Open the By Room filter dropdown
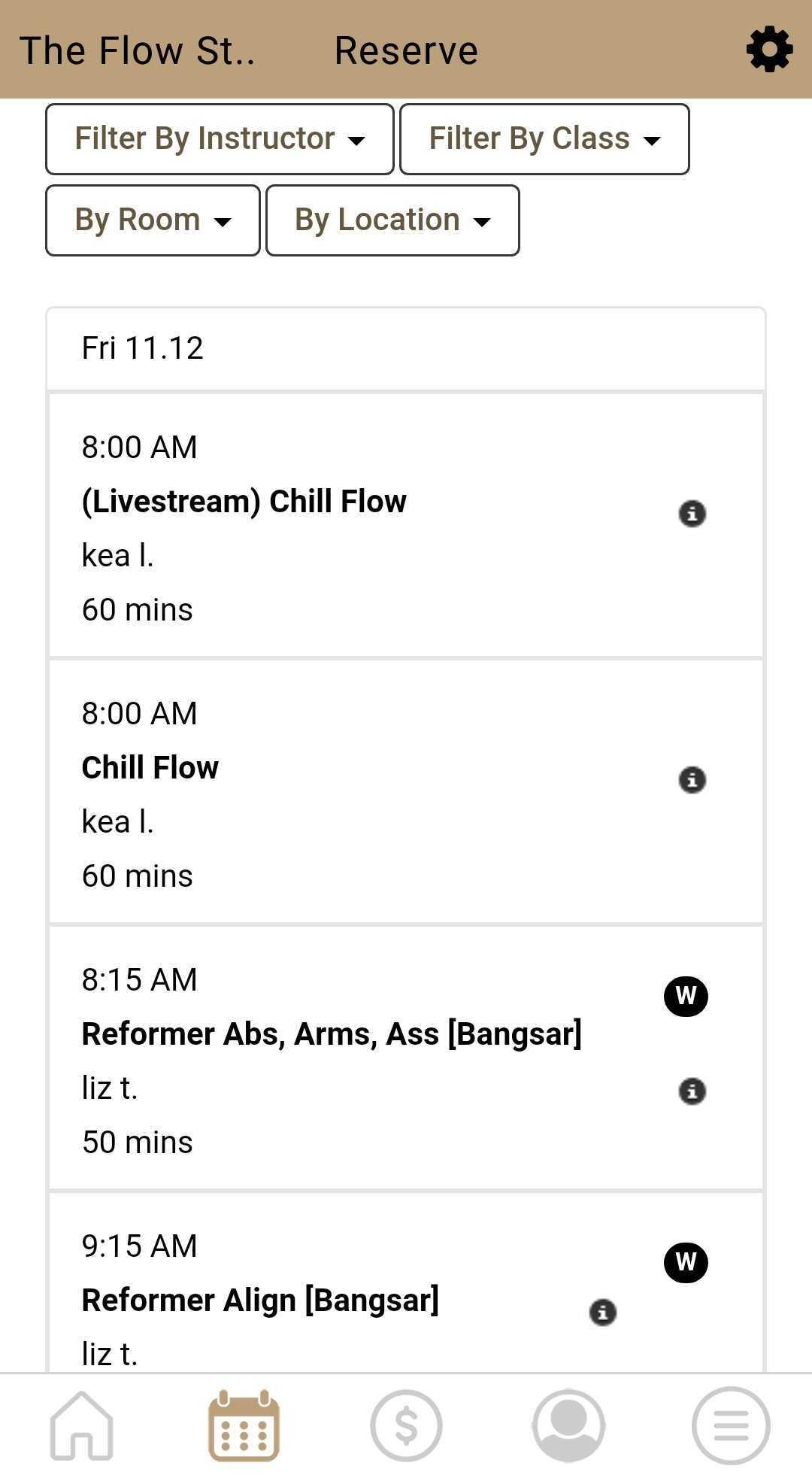This screenshot has width=812, height=1475. point(153,220)
